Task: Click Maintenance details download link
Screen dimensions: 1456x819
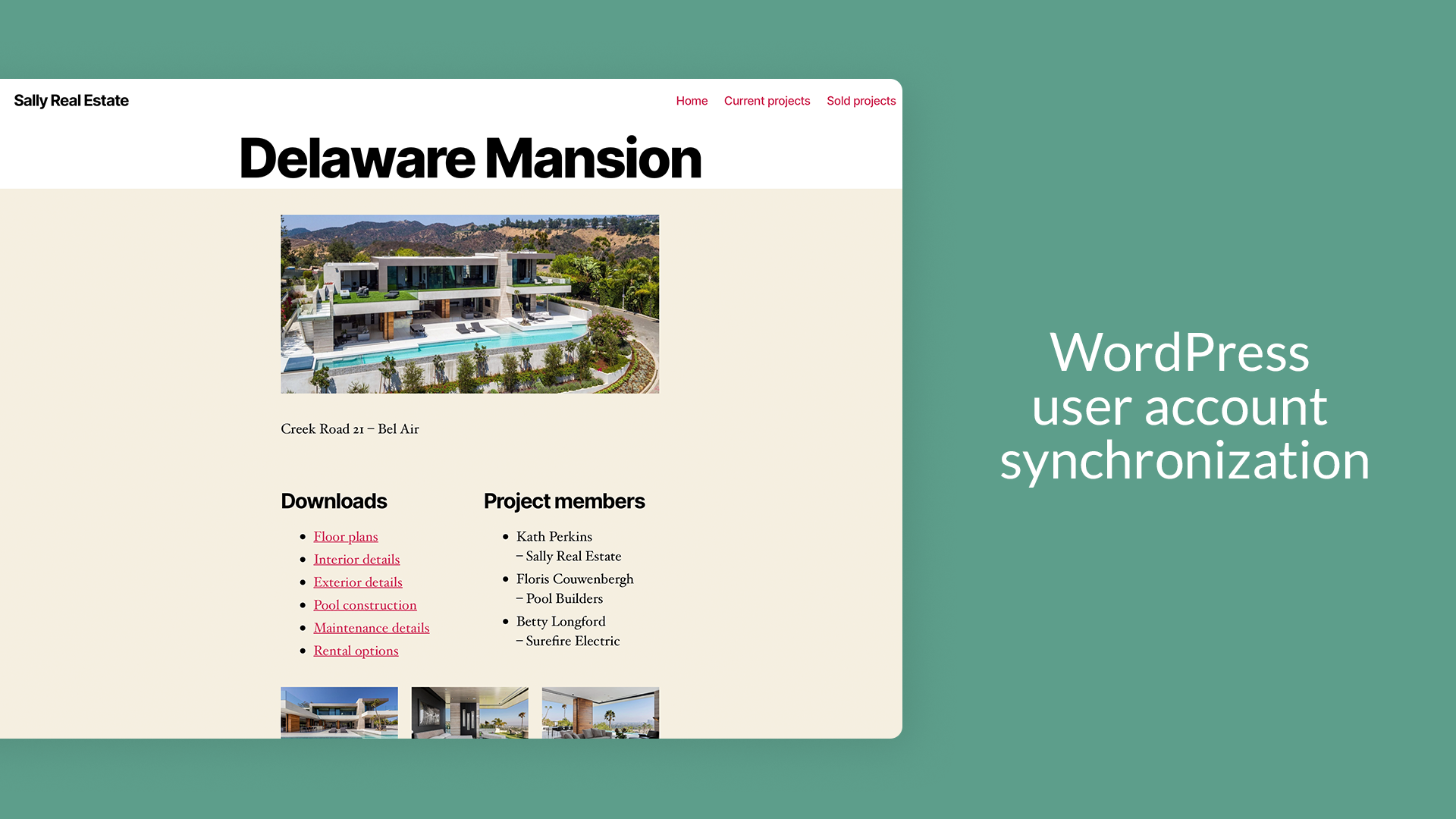Action: pyautogui.click(x=372, y=627)
